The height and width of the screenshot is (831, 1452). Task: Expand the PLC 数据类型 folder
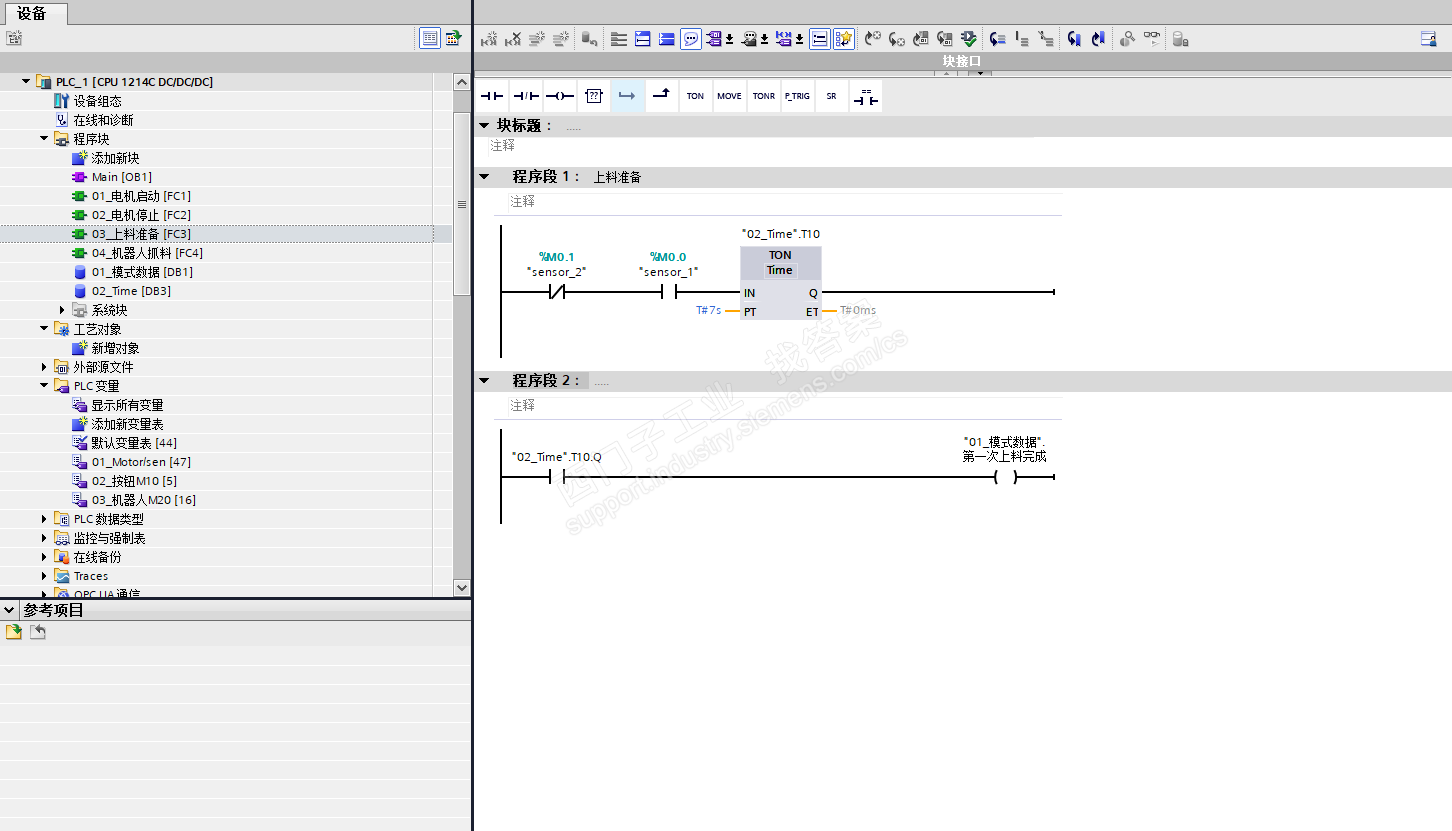point(44,519)
